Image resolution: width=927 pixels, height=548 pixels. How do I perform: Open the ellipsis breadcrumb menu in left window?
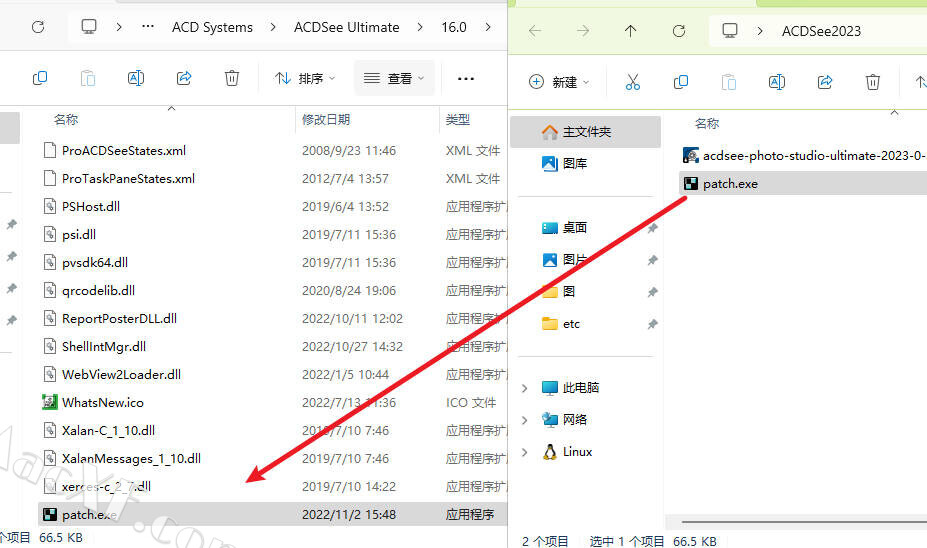click(148, 27)
